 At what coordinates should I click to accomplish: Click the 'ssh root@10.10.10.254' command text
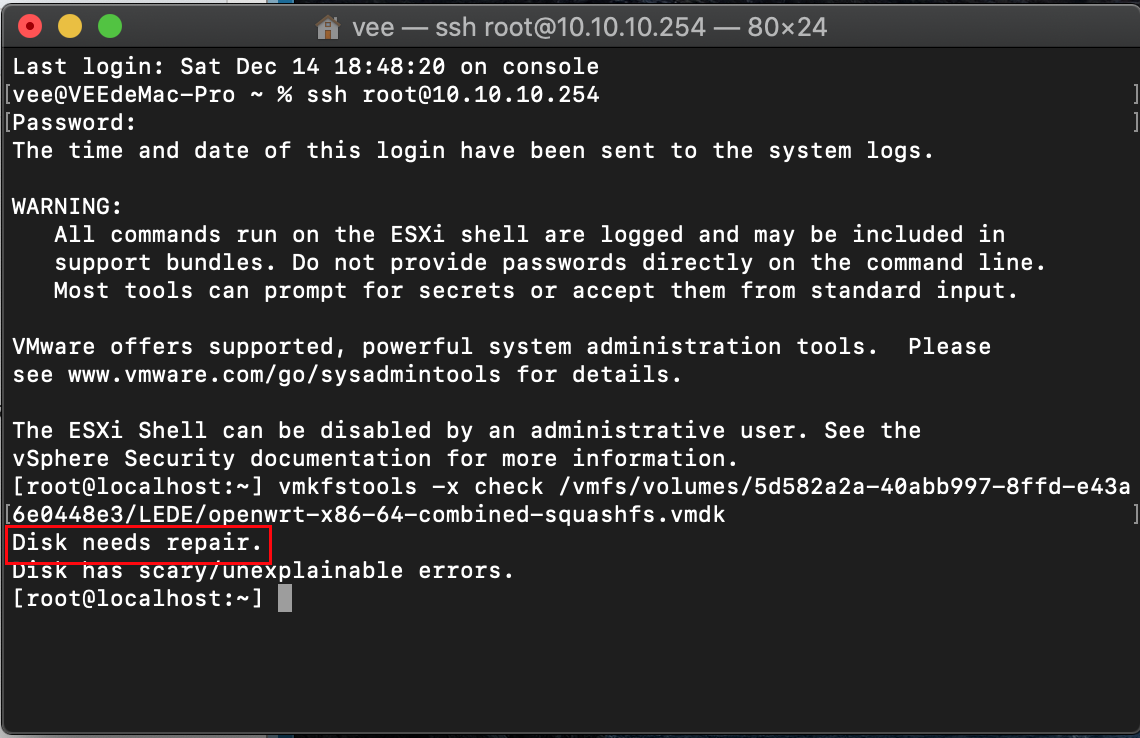click(453, 95)
